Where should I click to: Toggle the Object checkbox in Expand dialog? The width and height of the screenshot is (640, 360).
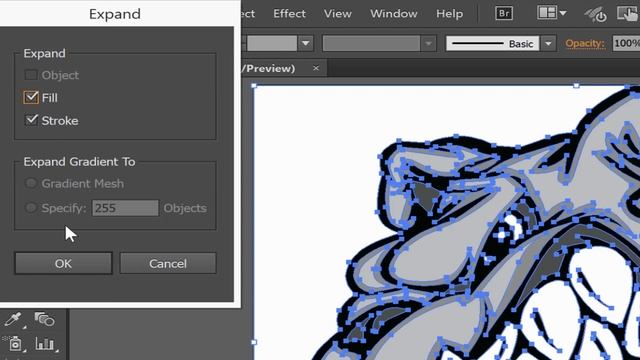tap(31, 75)
